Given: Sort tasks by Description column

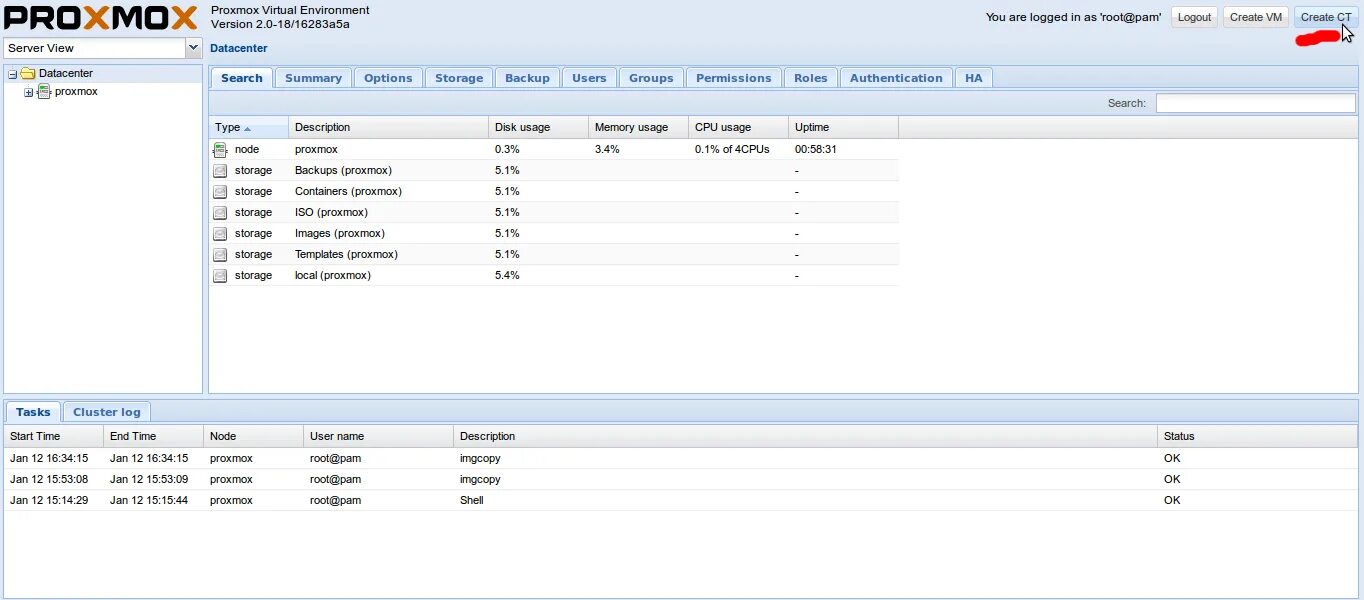Looking at the screenshot, I should click(806, 436).
